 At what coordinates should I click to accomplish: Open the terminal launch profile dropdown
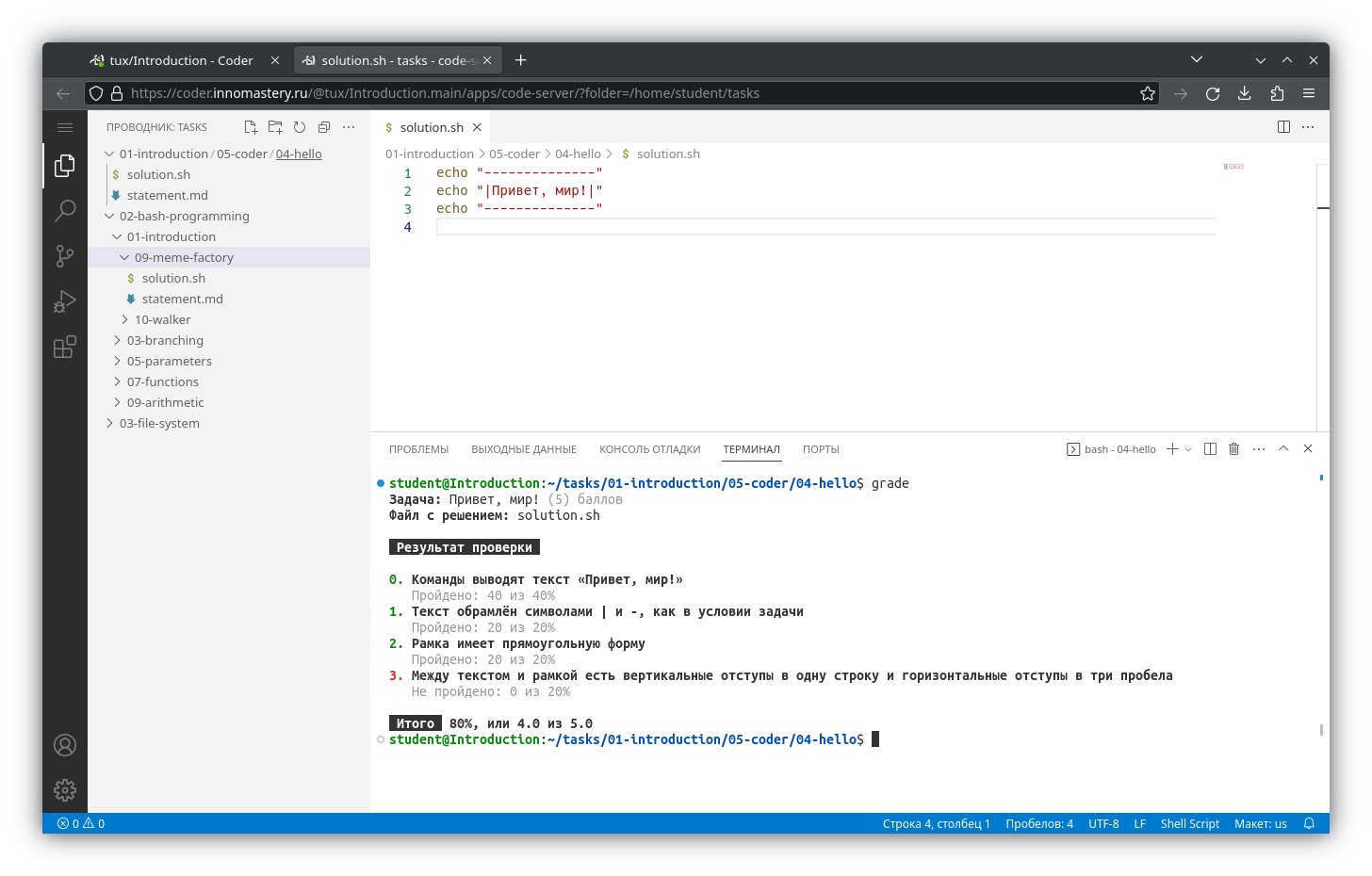1186,448
